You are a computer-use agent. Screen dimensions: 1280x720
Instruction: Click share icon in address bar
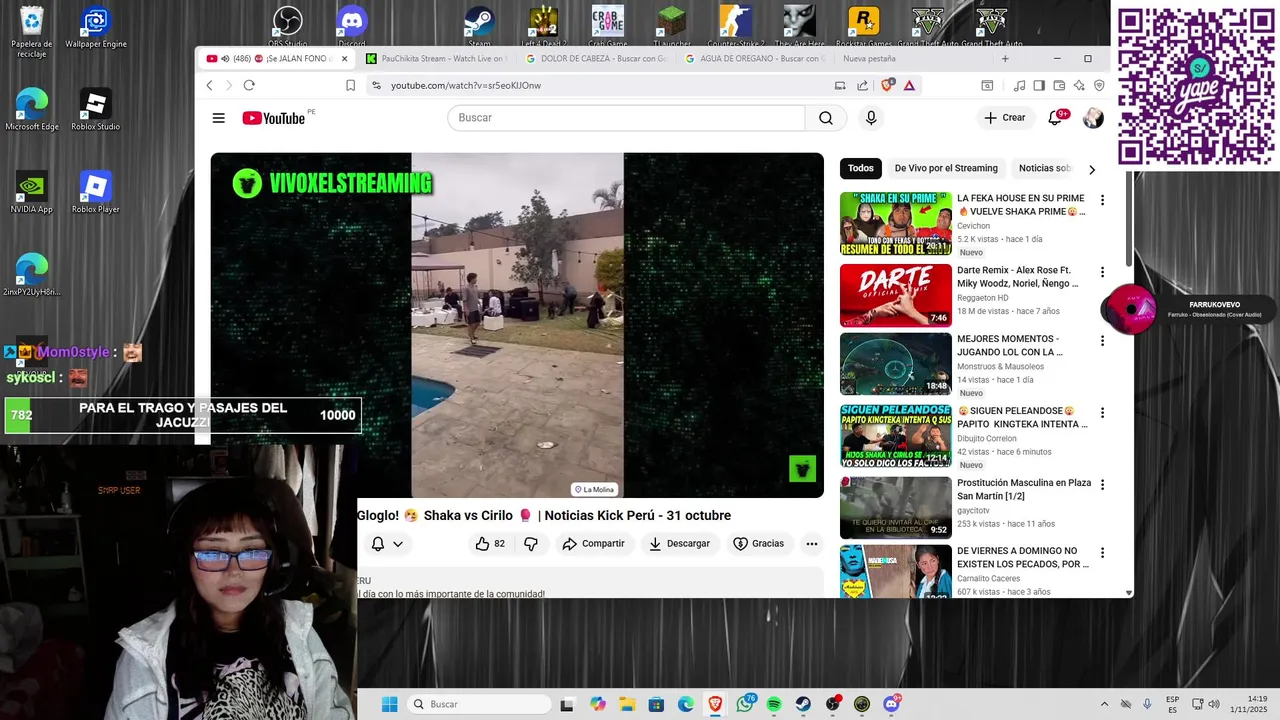[x=862, y=85]
